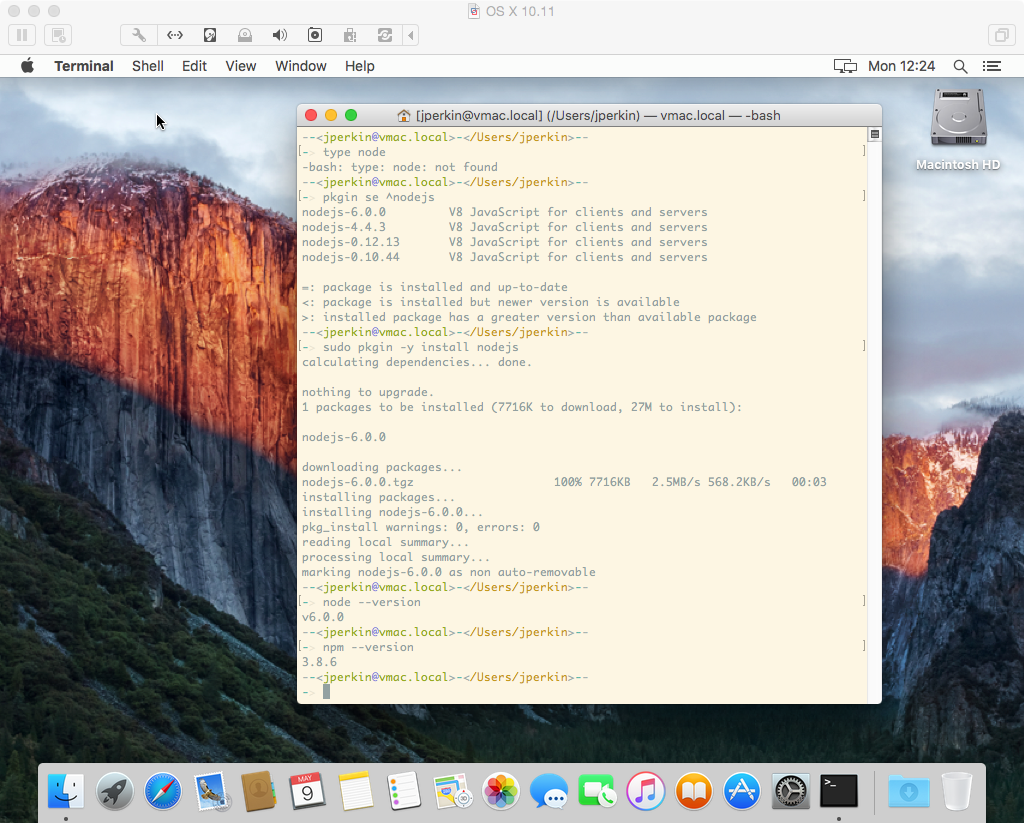Click the network adapter icon in VM toolbar
Screen dimensions: 1024x823
[174, 35]
